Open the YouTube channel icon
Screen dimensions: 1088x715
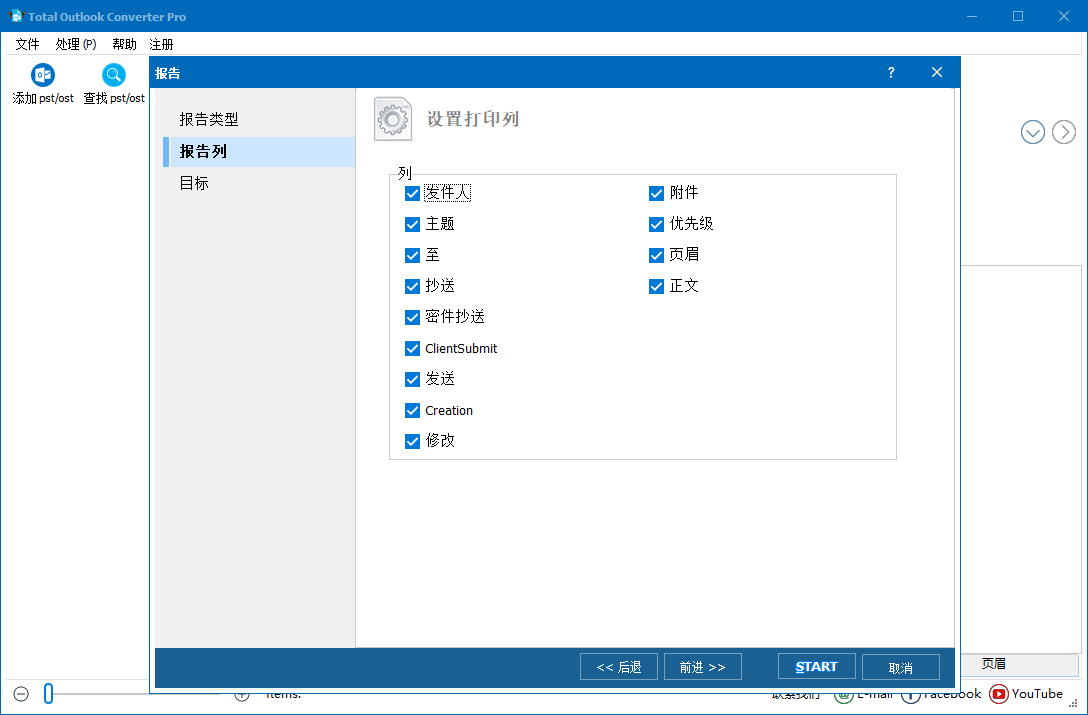[999, 694]
